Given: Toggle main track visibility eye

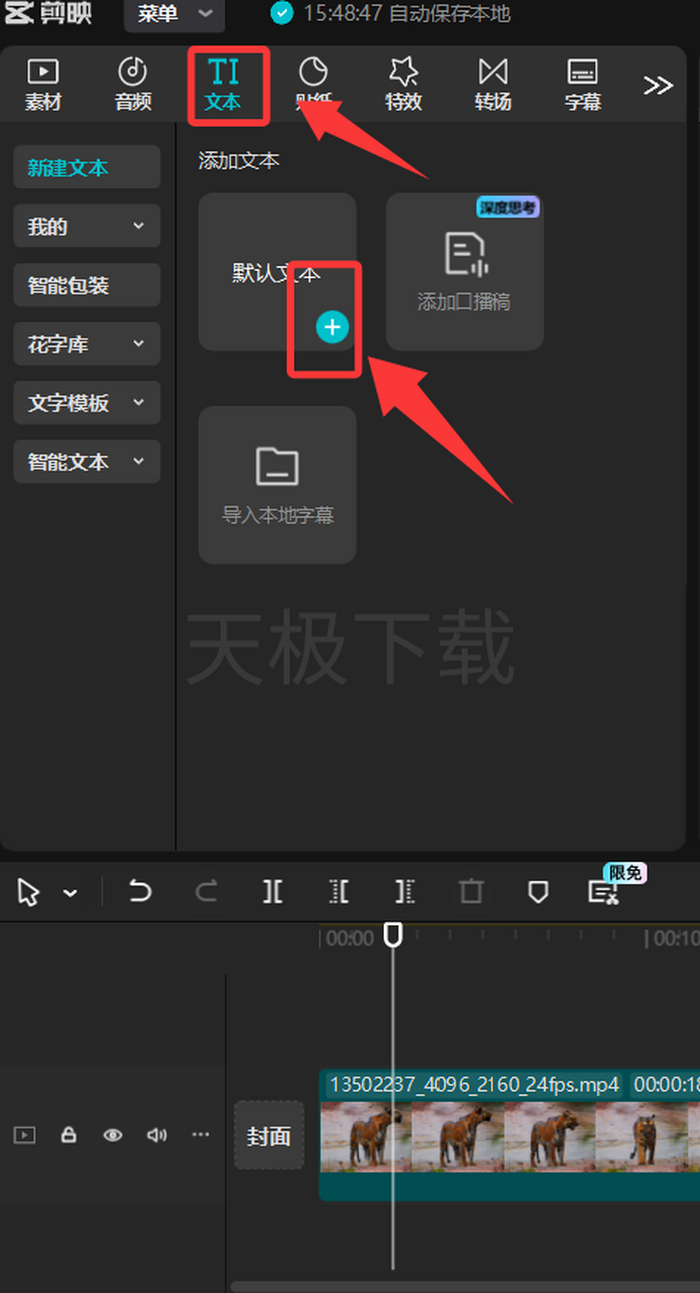Looking at the screenshot, I should pos(113,1135).
